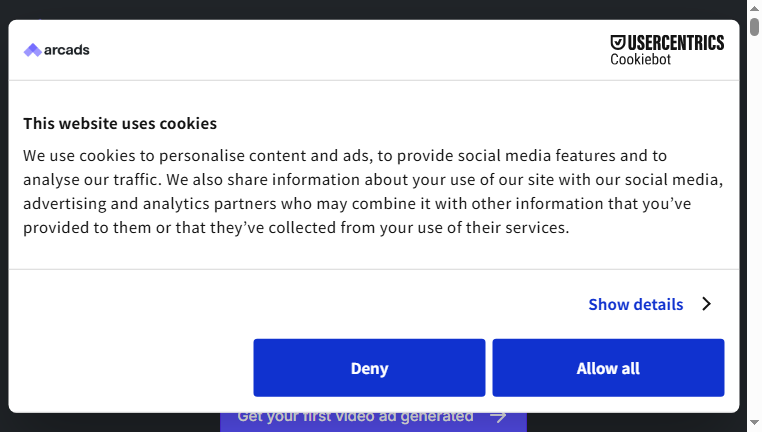This screenshot has width=762, height=432.
Task: Click the arcads wordmark text
Action: click(x=67, y=50)
